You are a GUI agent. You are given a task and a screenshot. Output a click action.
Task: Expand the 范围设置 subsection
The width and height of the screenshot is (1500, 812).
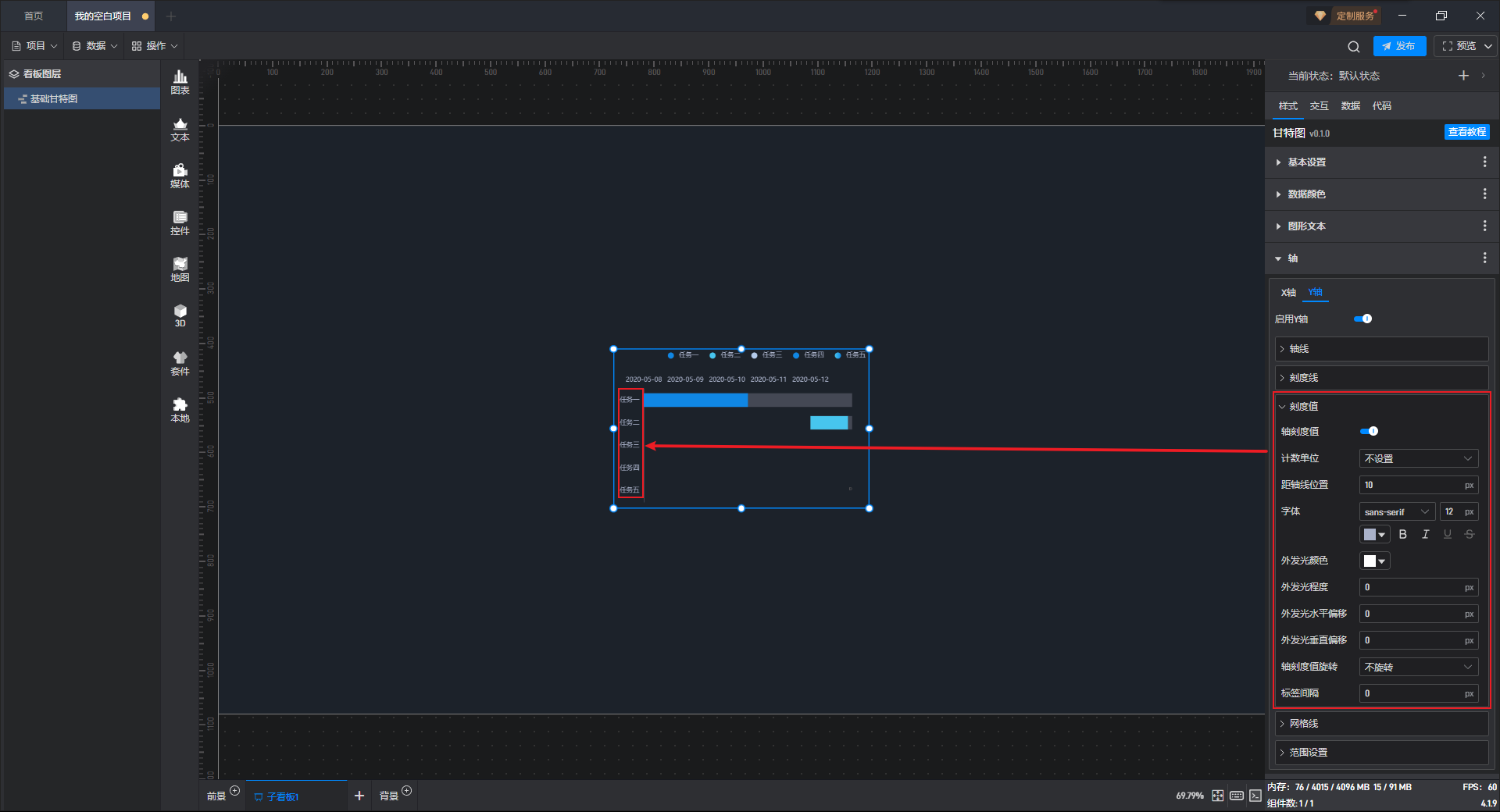point(1381,753)
